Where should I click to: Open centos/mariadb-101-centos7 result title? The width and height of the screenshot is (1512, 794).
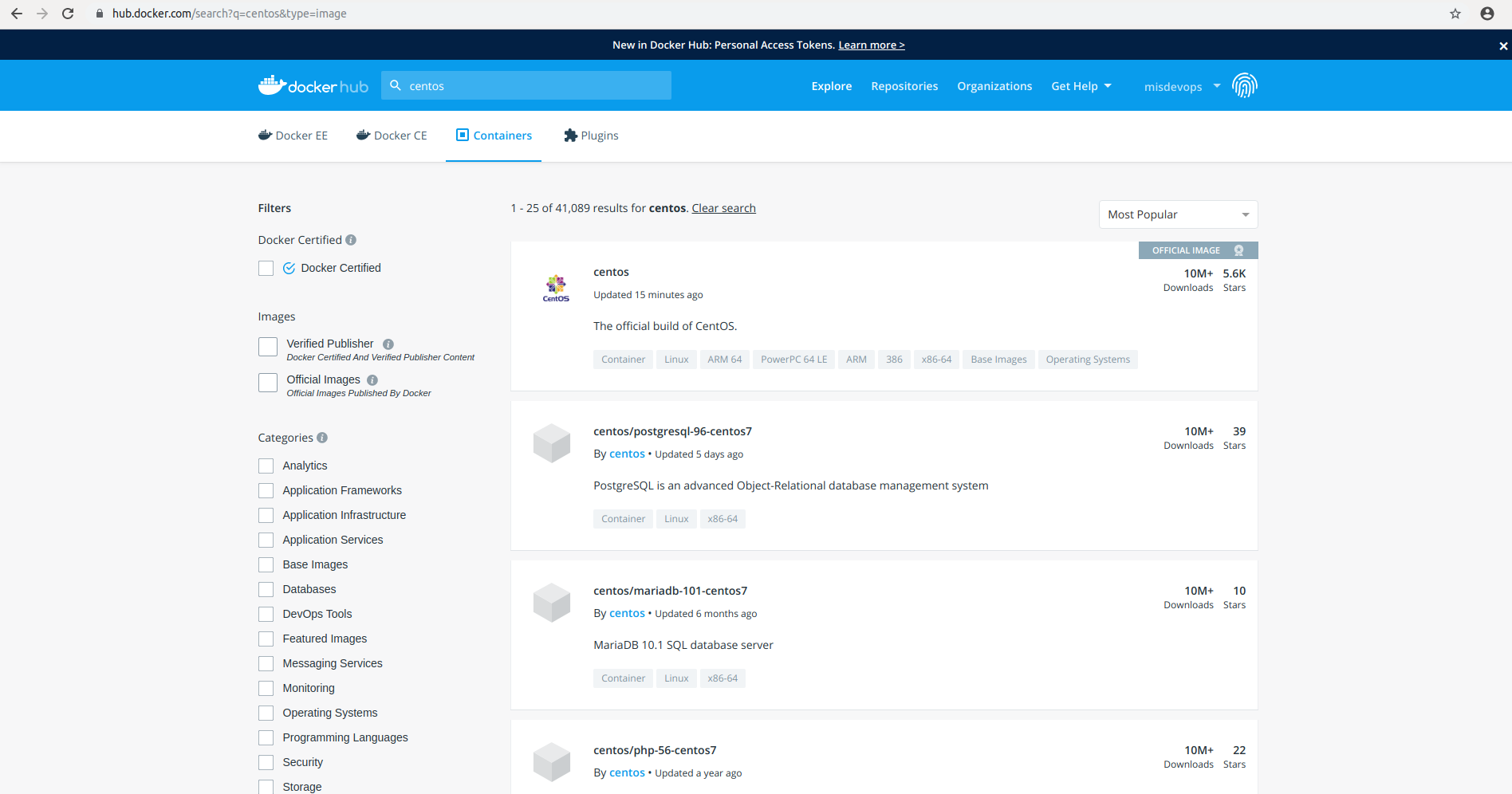pos(670,591)
